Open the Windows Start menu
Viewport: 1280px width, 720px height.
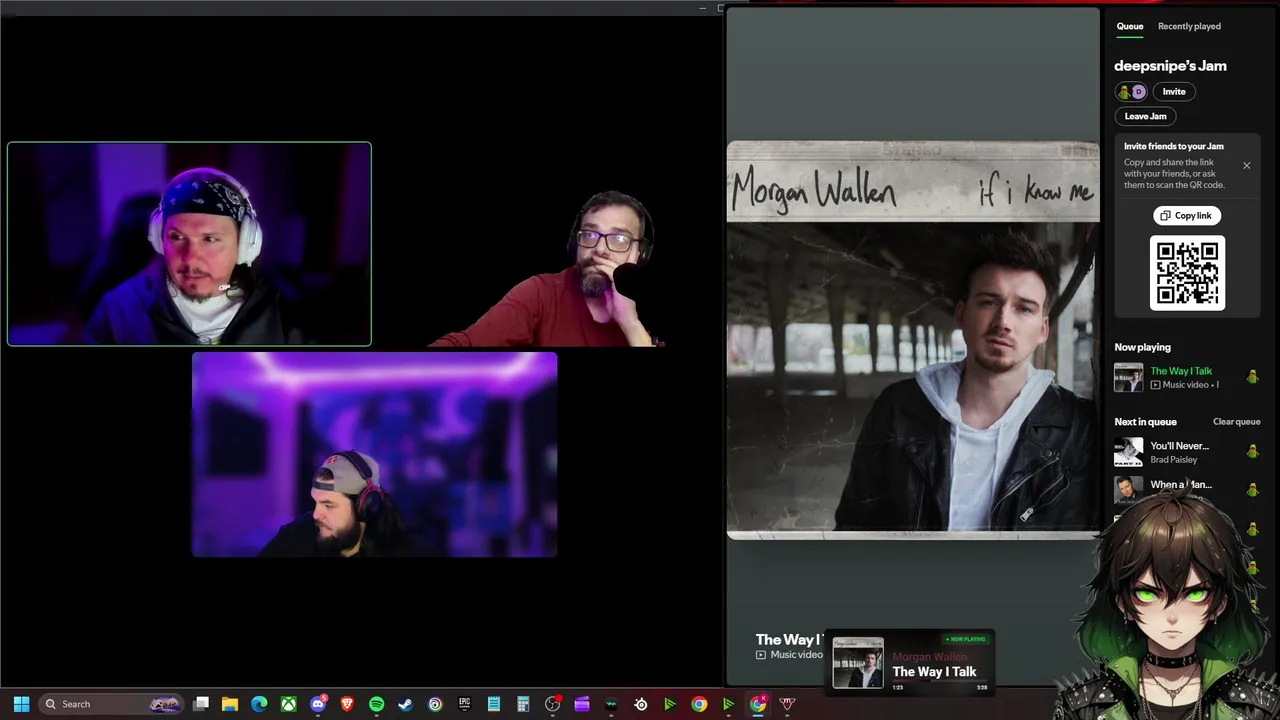click(21, 704)
